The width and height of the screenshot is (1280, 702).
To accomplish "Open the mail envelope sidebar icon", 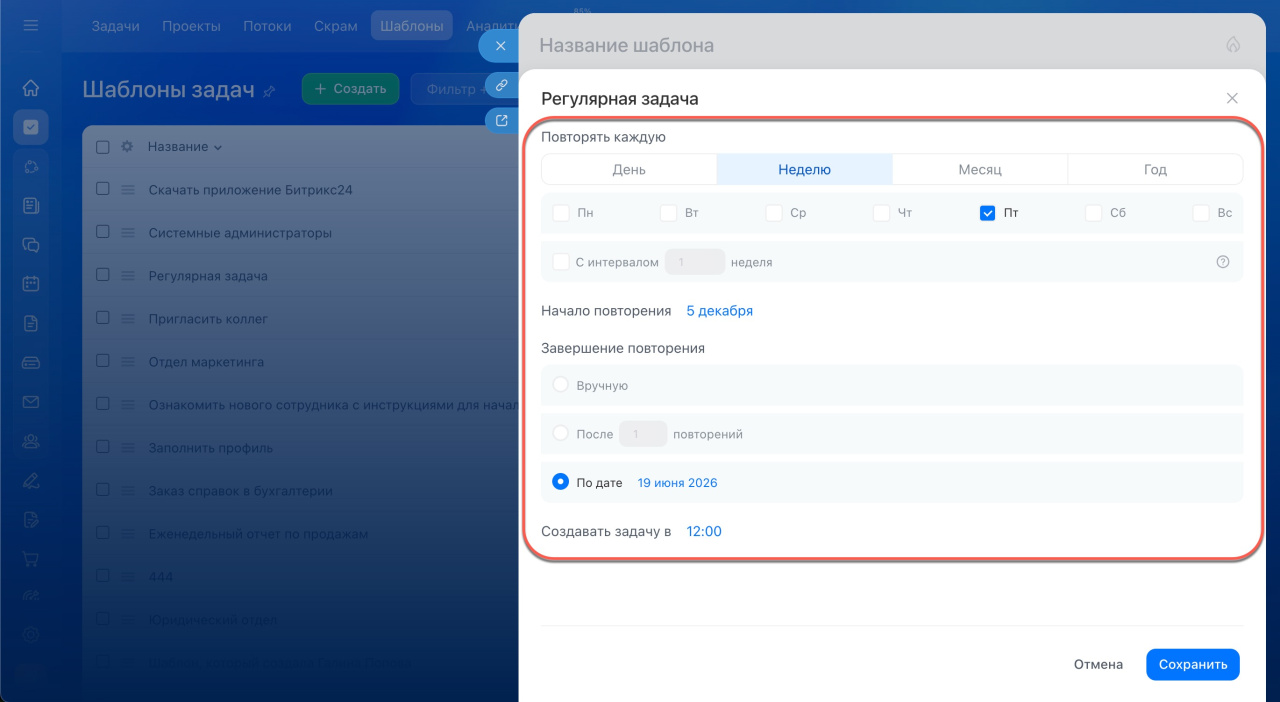I will point(31,402).
